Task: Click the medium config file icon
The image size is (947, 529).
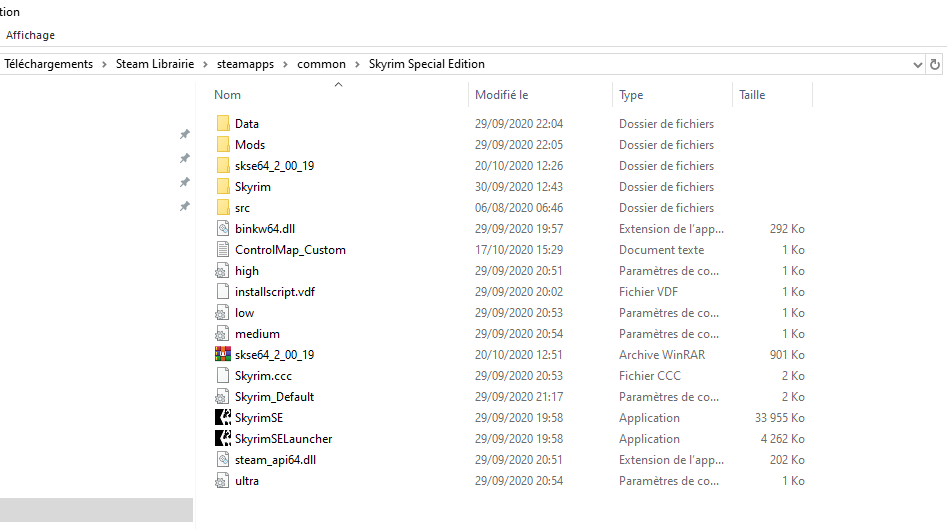Action: [x=222, y=333]
